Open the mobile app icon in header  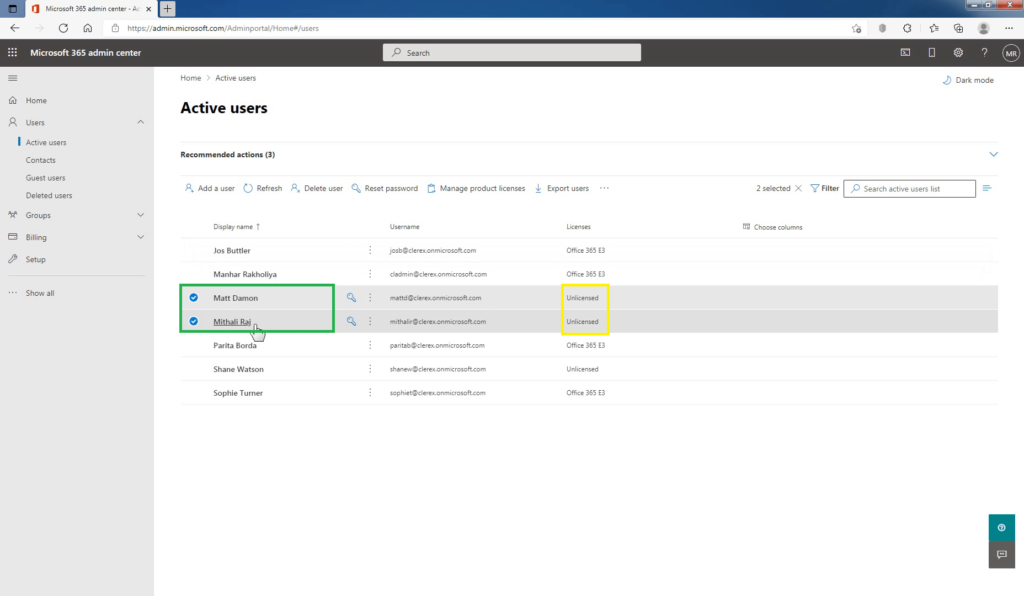point(931,52)
